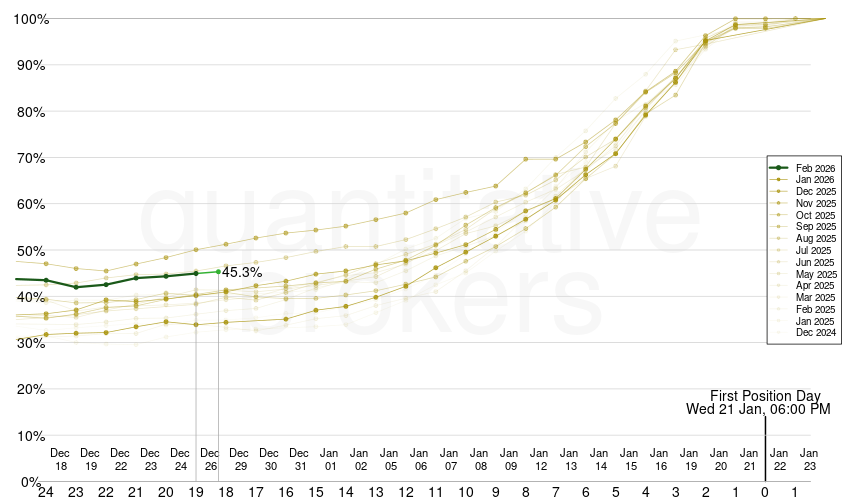
Task: Select the Sep 2025 legend marker
Action: pos(780,227)
